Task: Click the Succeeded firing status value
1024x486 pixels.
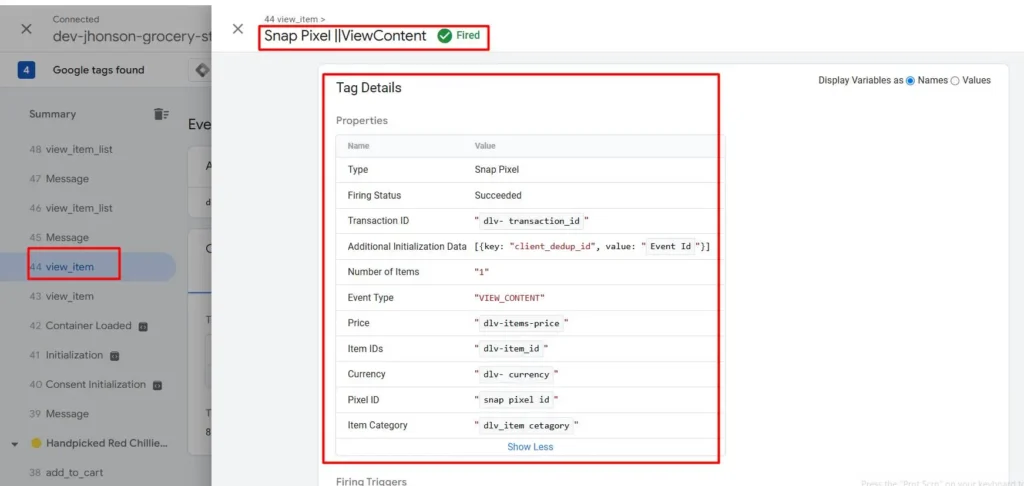Action: click(x=498, y=195)
